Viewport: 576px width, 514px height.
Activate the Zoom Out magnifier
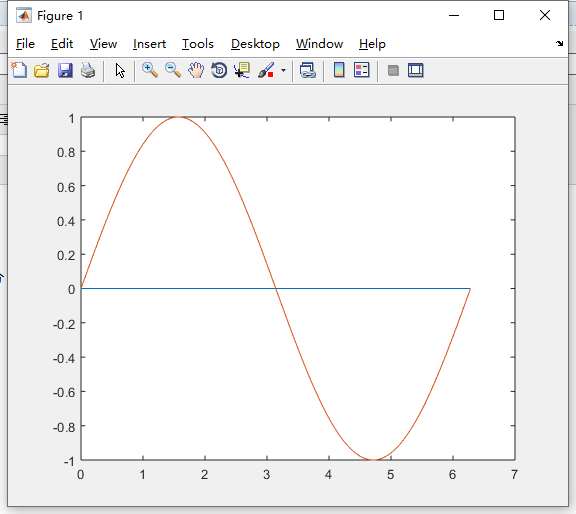point(173,70)
